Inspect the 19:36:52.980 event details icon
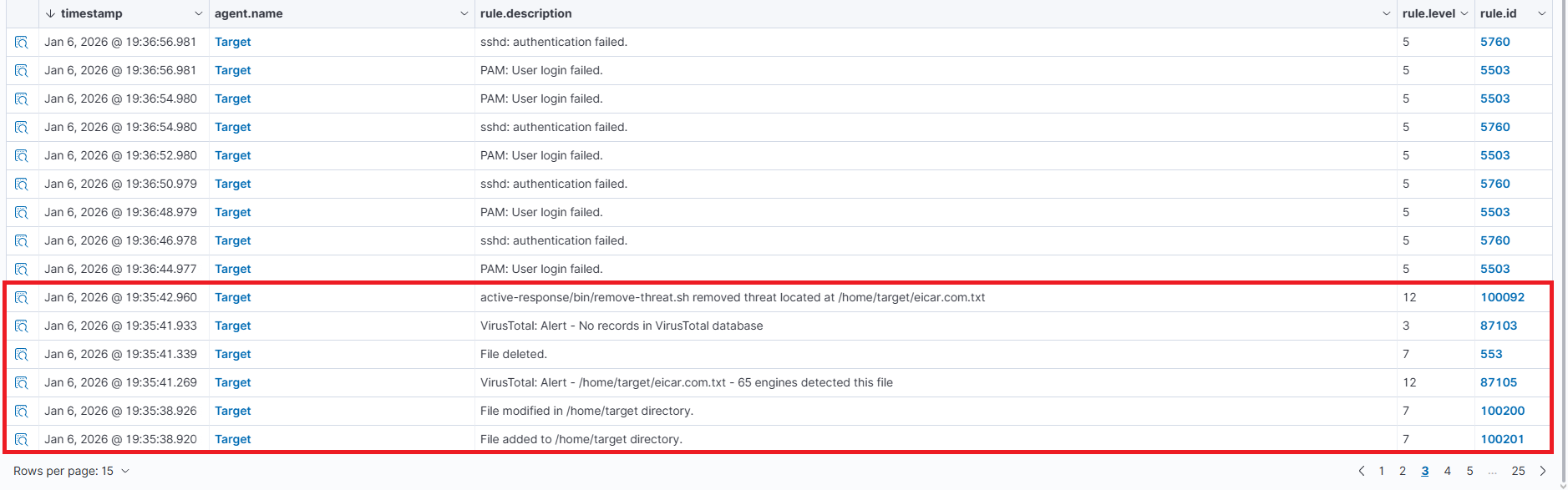The image size is (1568, 490). (22, 156)
